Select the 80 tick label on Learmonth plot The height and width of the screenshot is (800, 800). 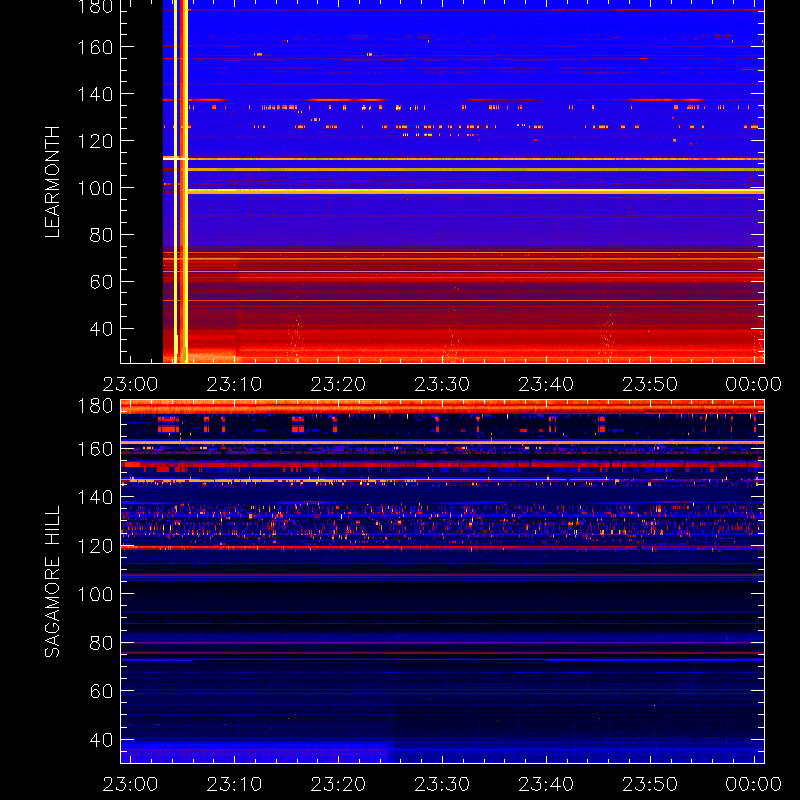click(101, 235)
